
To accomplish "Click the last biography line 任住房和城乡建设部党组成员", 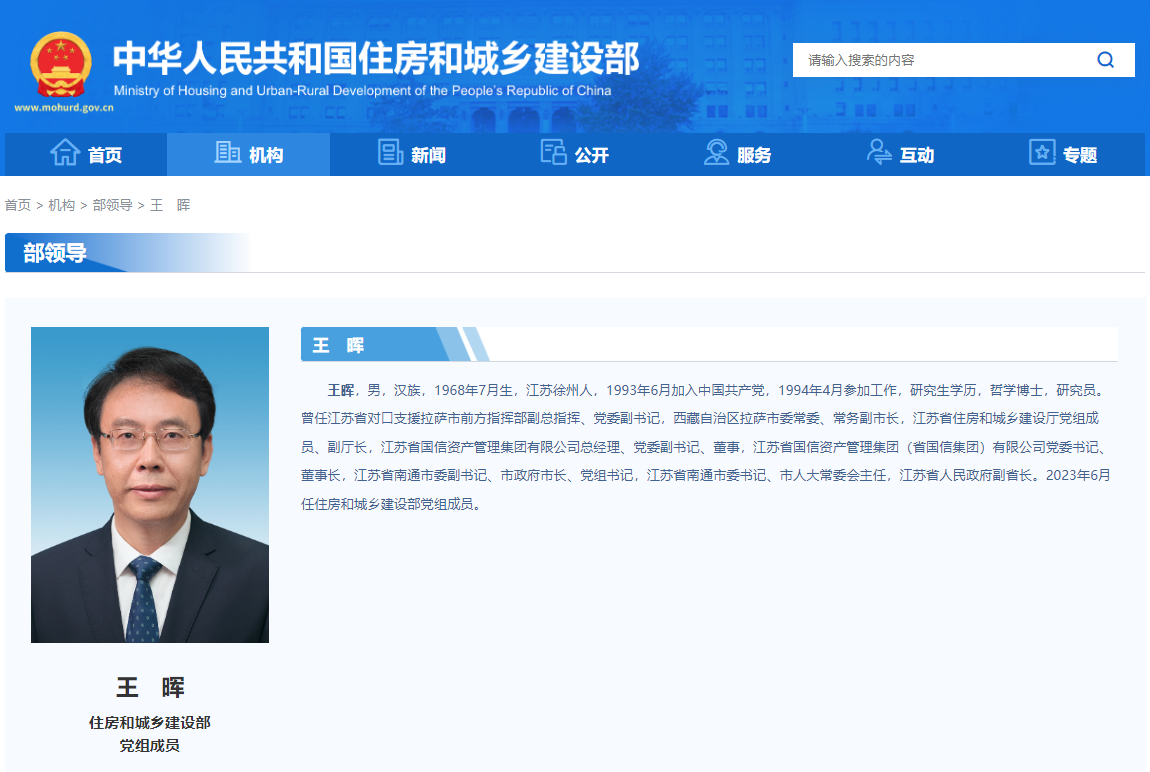I will click(x=391, y=504).
